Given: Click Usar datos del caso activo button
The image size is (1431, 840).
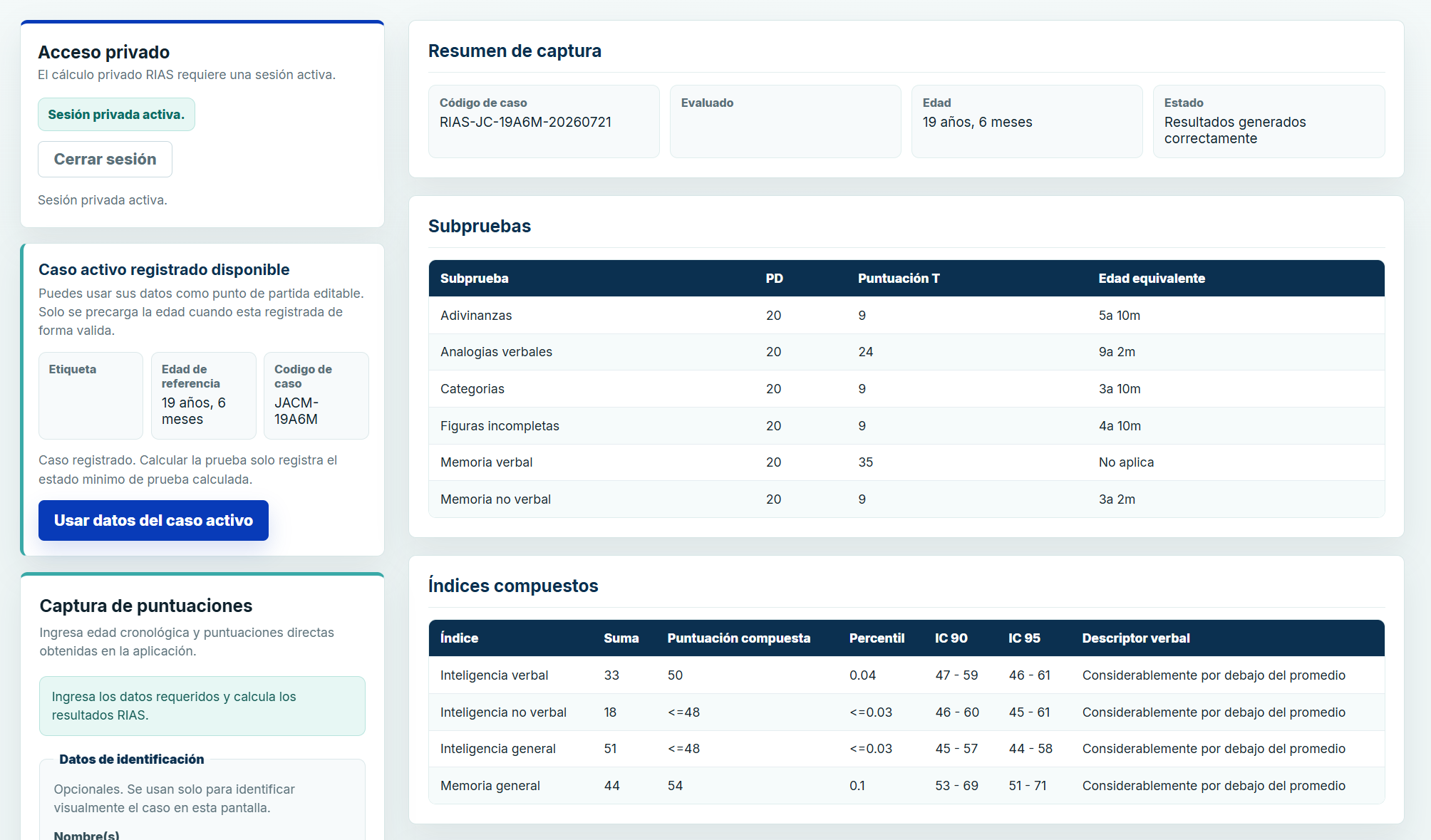Looking at the screenshot, I should (x=153, y=520).
